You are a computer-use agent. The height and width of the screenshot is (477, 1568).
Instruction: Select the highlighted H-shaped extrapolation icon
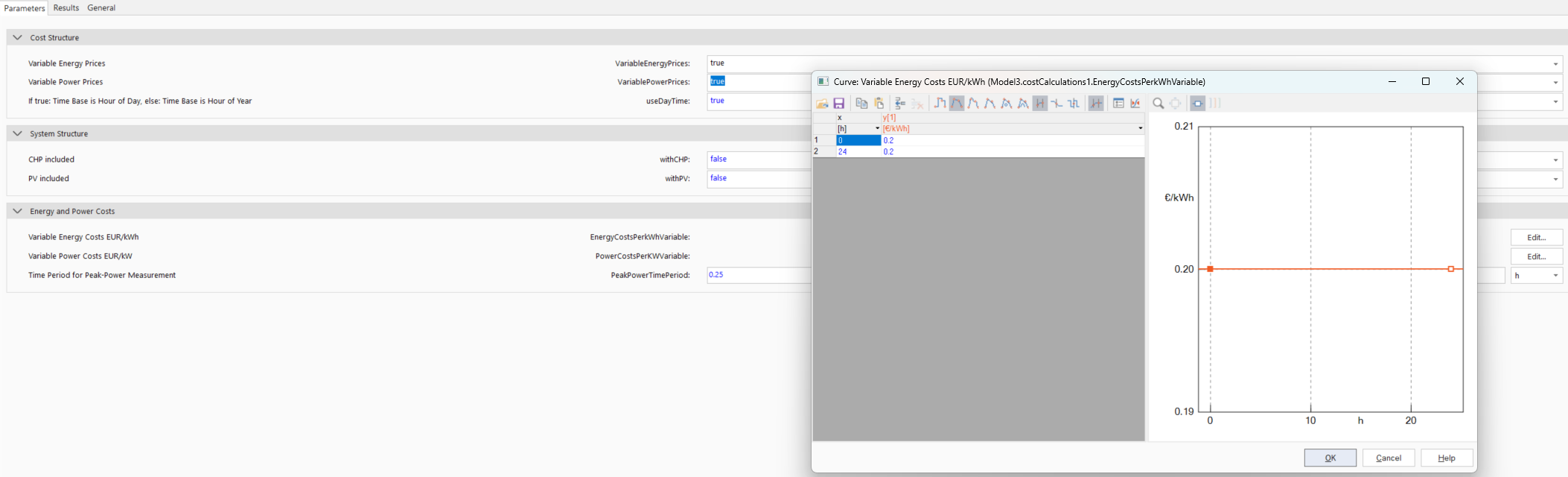1040,103
